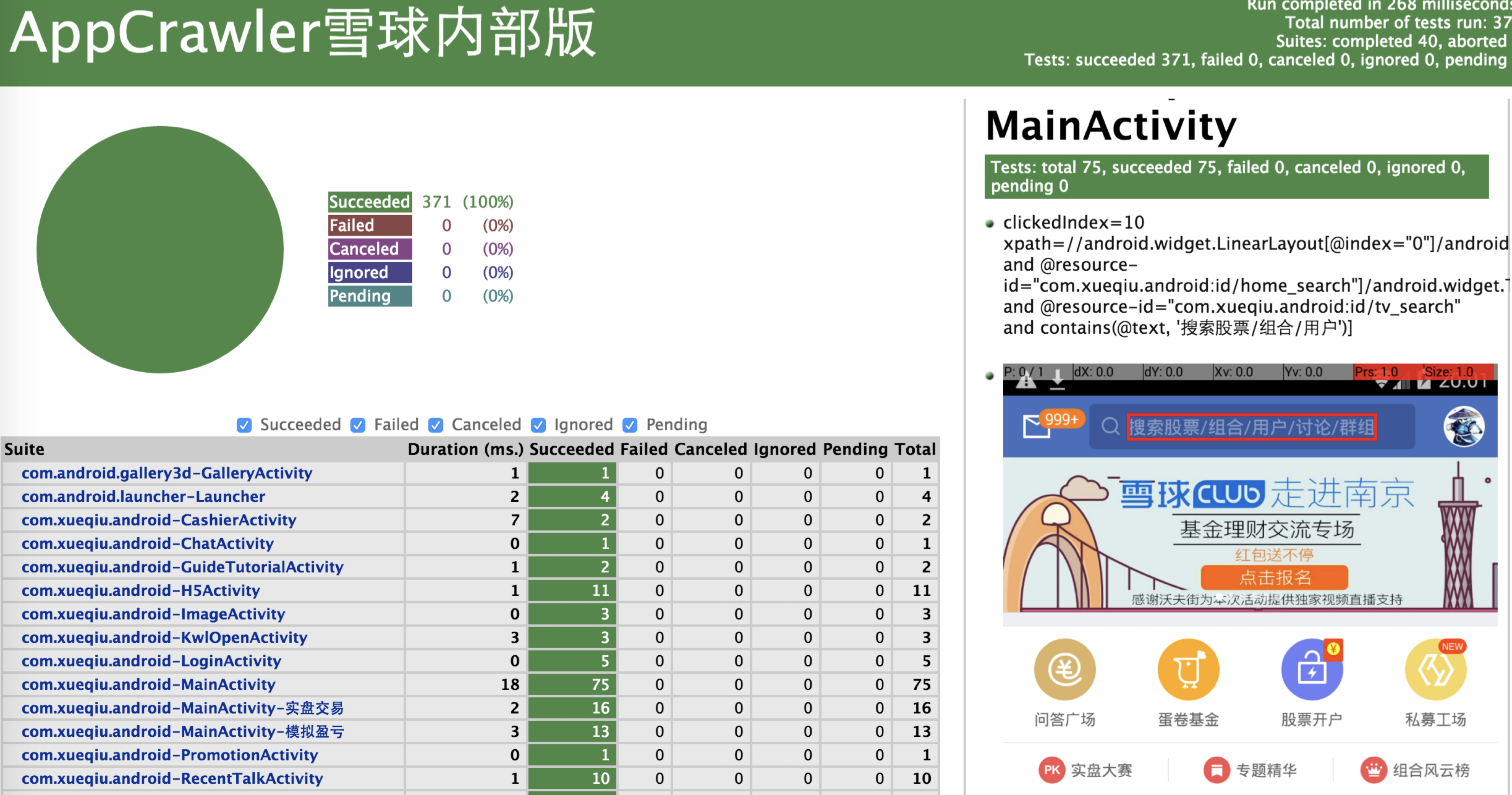Click the Canceled legend color swatch
Viewport: 1512px width, 795px height.
[370, 249]
